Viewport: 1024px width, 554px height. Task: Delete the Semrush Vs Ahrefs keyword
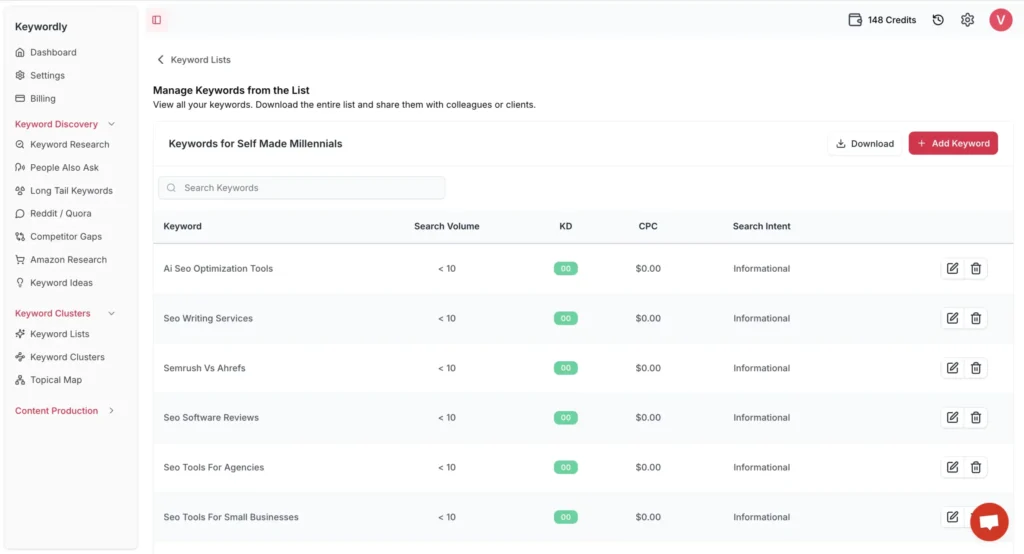coord(976,368)
